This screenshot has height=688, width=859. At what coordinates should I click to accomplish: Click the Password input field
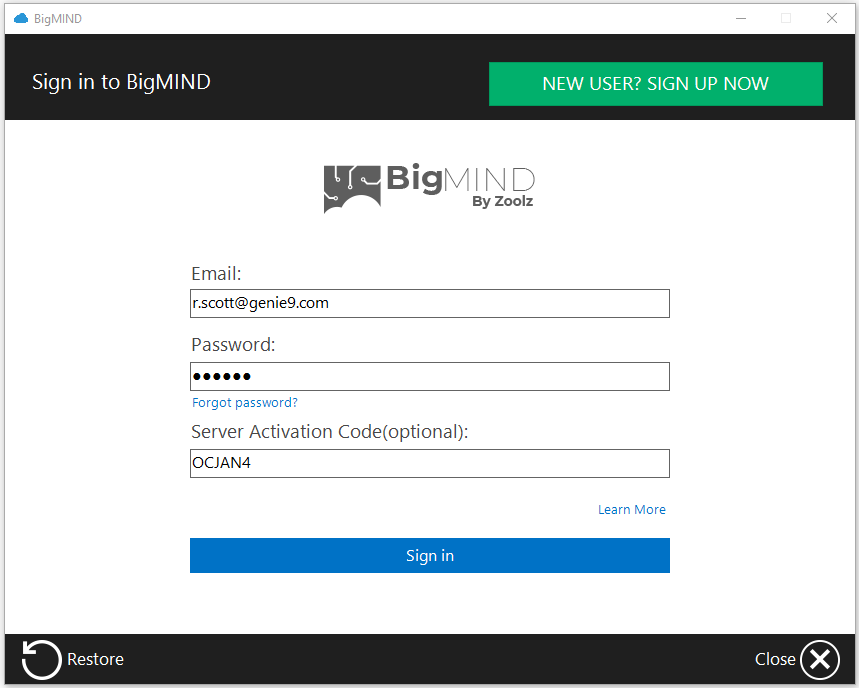(429, 376)
